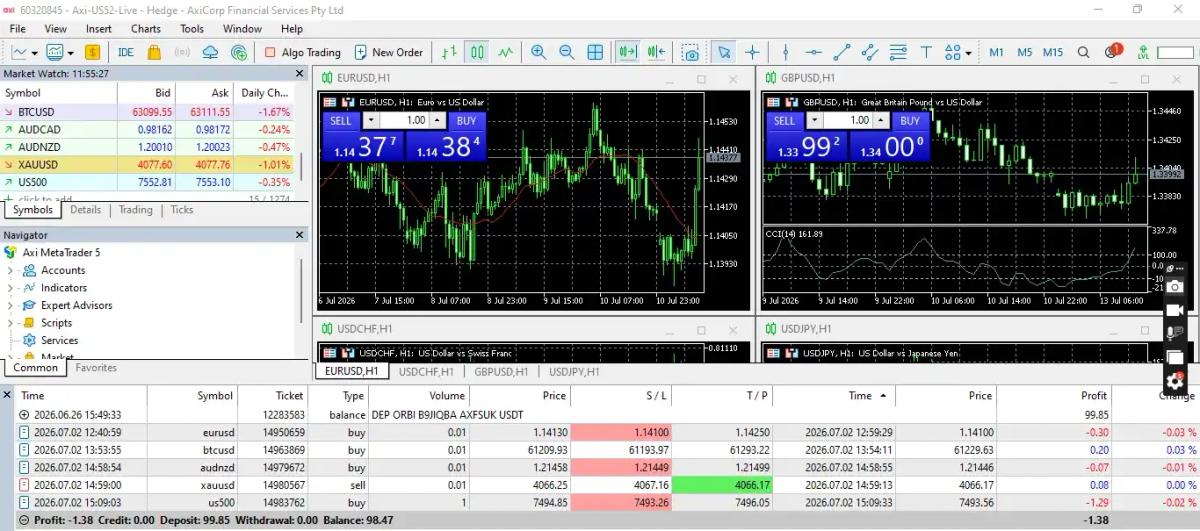The image size is (1200, 531).
Task: Open the Market shopping bag icon
Action: coord(153,52)
